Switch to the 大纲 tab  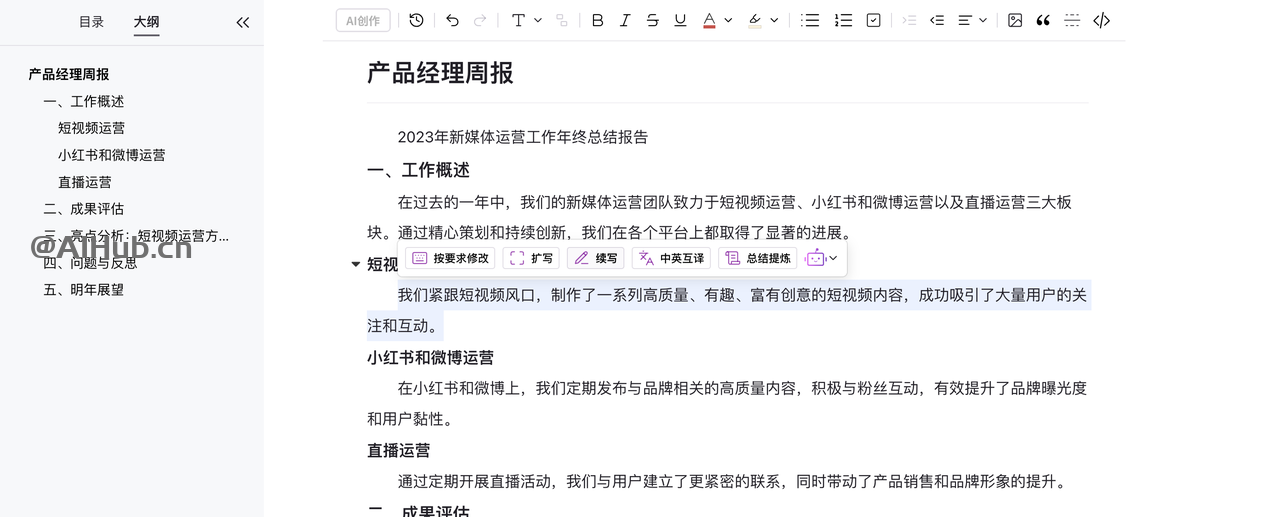point(146,22)
